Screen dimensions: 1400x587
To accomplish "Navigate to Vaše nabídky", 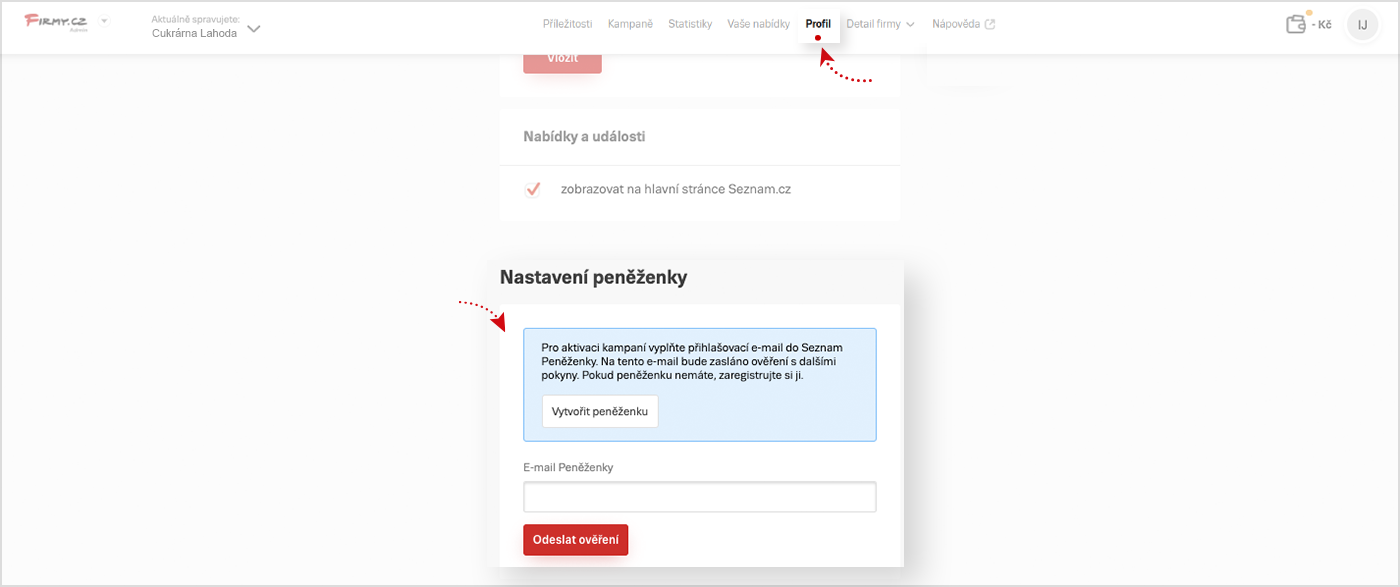I will (x=758, y=24).
